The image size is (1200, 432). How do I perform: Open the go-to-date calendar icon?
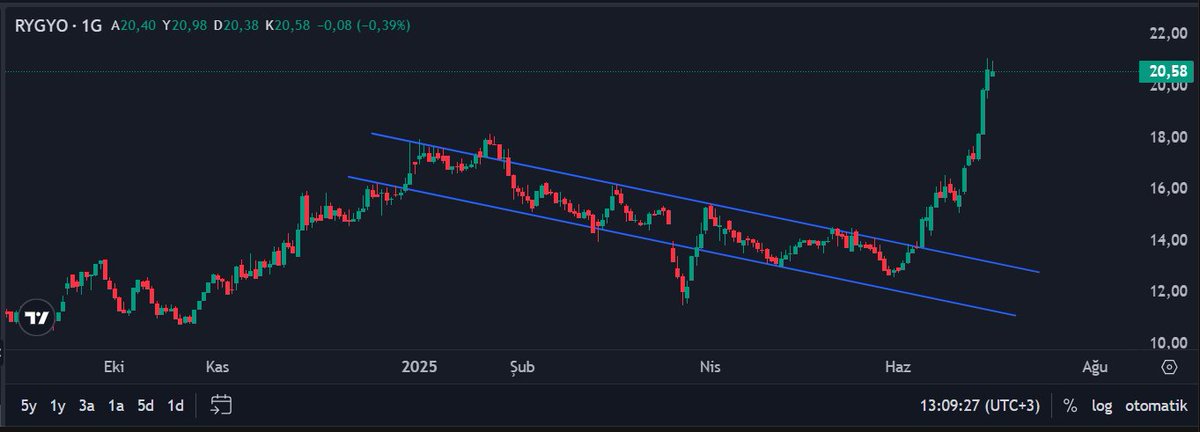point(222,405)
